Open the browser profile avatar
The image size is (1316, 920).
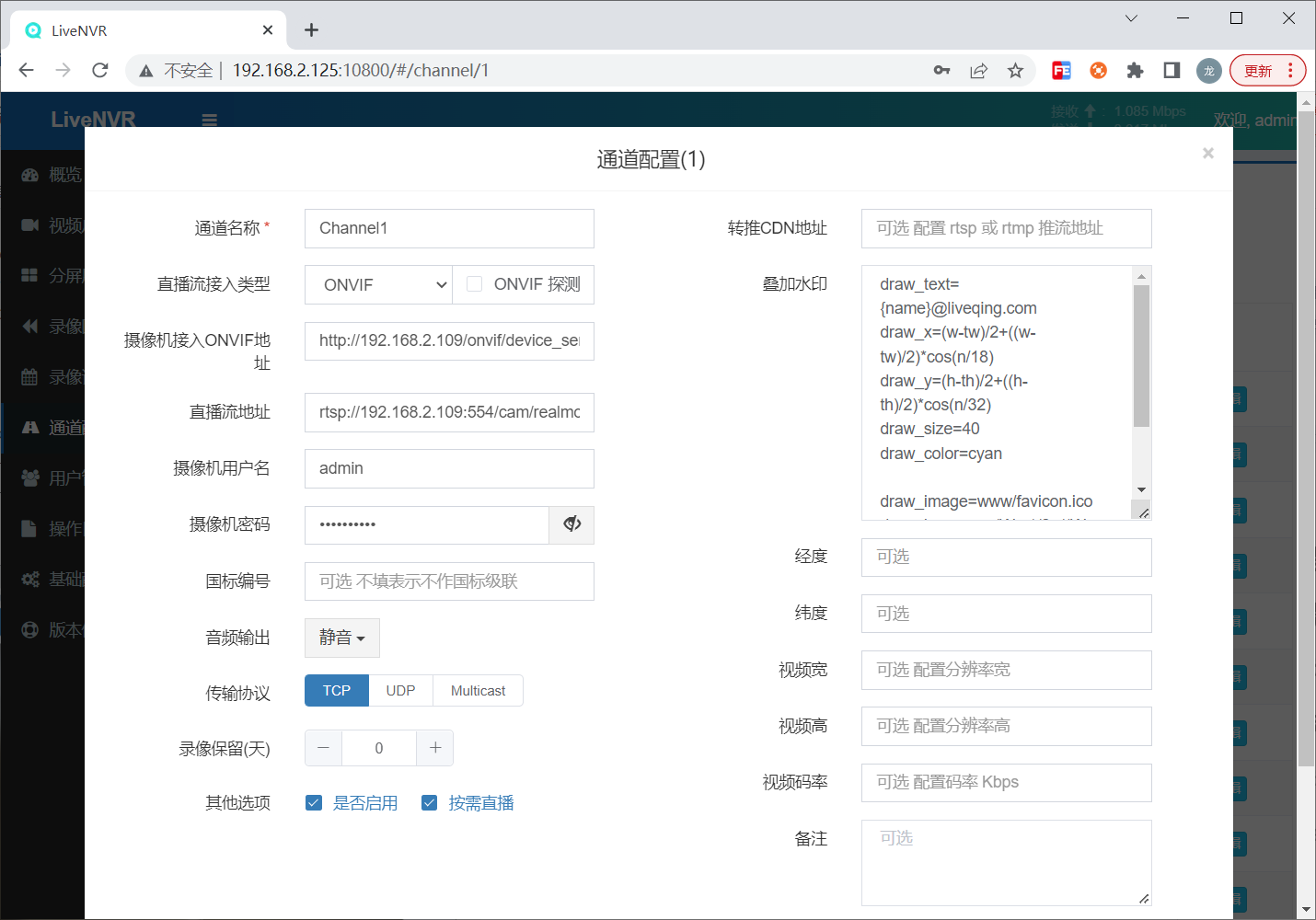(x=1208, y=71)
